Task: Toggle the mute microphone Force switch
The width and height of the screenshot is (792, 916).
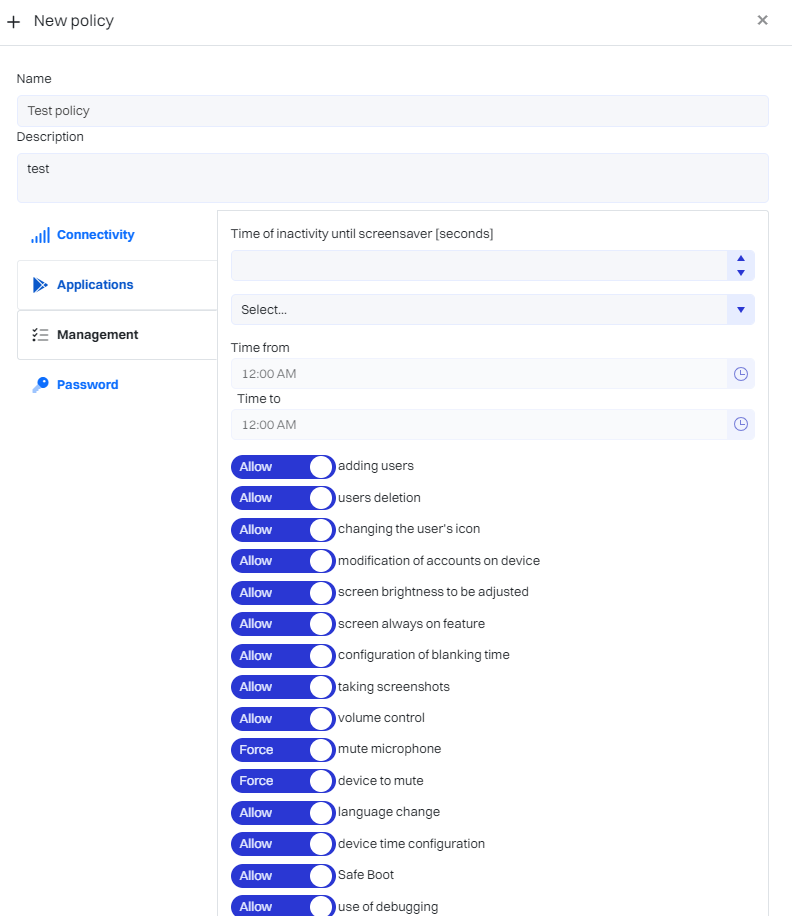Action: [283, 750]
